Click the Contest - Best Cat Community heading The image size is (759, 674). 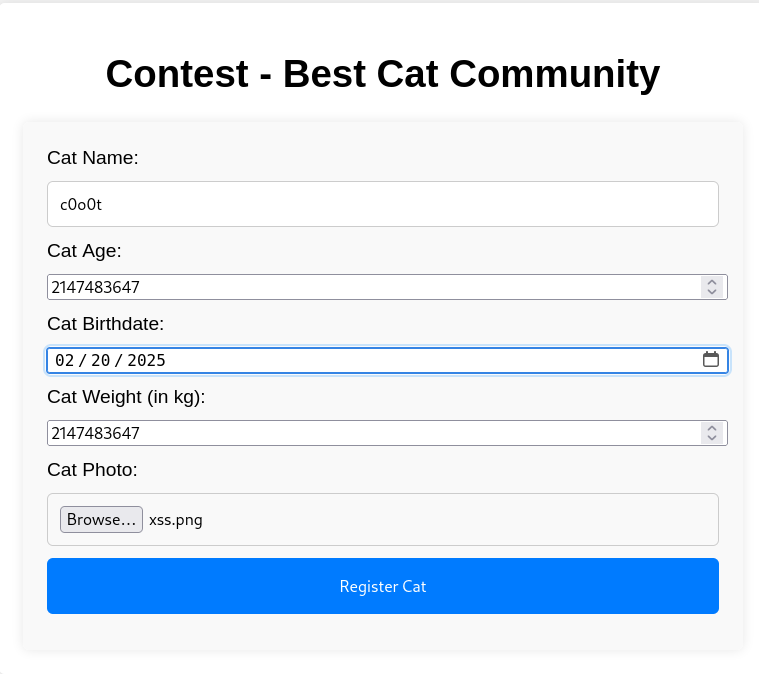[x=383, y=74]
